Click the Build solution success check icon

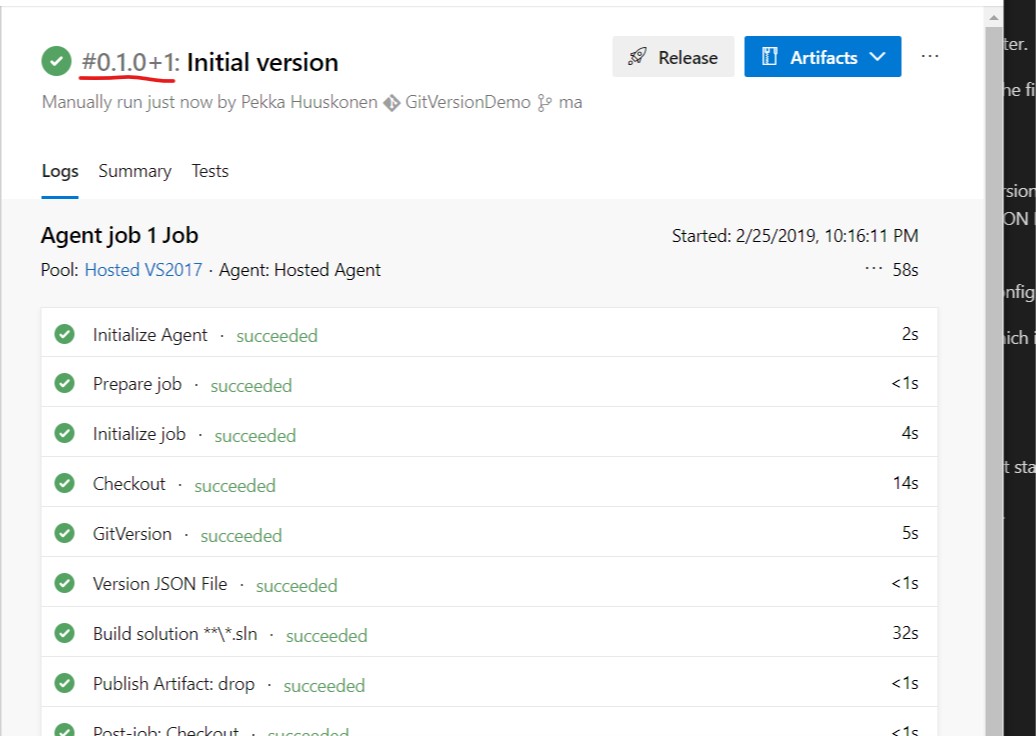pyautogui.click(x=64, y=633)
